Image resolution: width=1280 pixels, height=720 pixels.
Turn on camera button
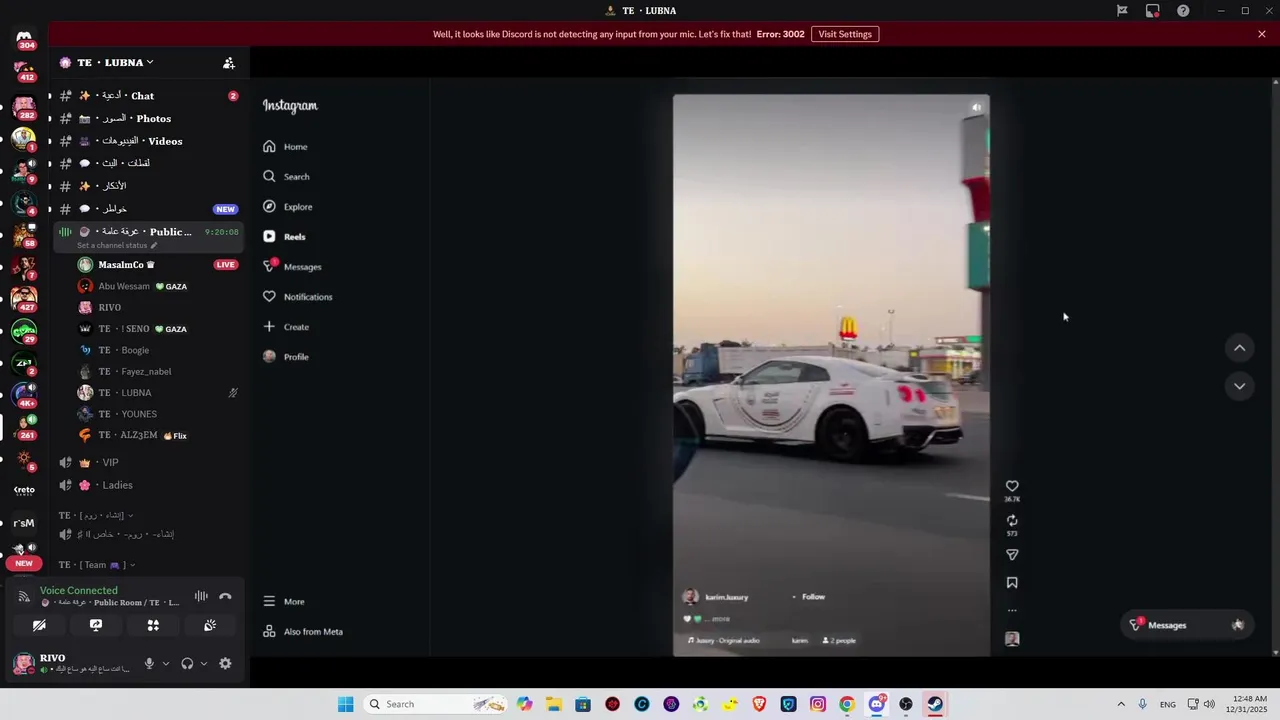tap(39, 625)
